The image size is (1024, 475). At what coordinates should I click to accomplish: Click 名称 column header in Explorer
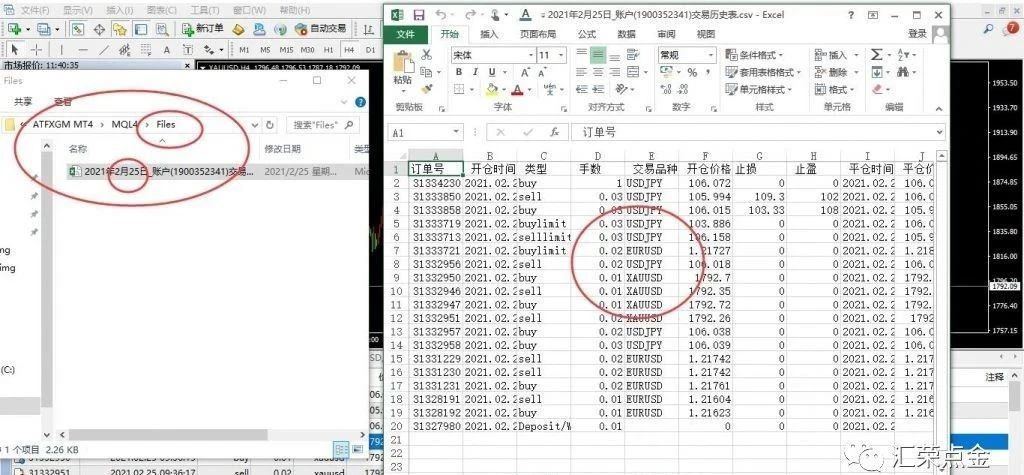pos(78,149)
